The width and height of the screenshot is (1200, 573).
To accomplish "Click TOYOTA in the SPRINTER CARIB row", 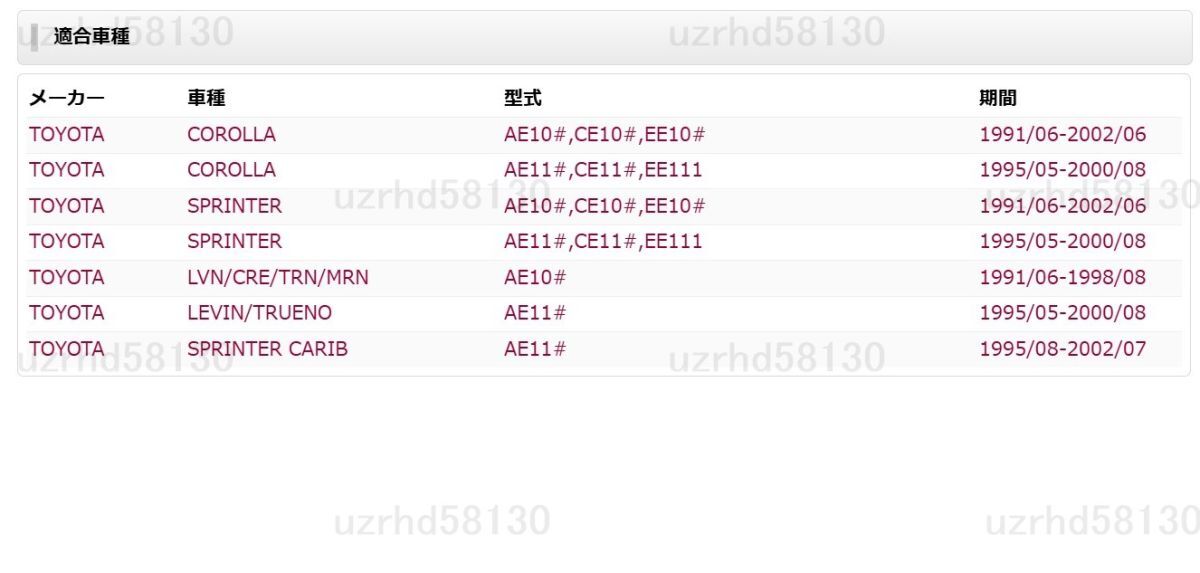I will click(x=66, y=349).
